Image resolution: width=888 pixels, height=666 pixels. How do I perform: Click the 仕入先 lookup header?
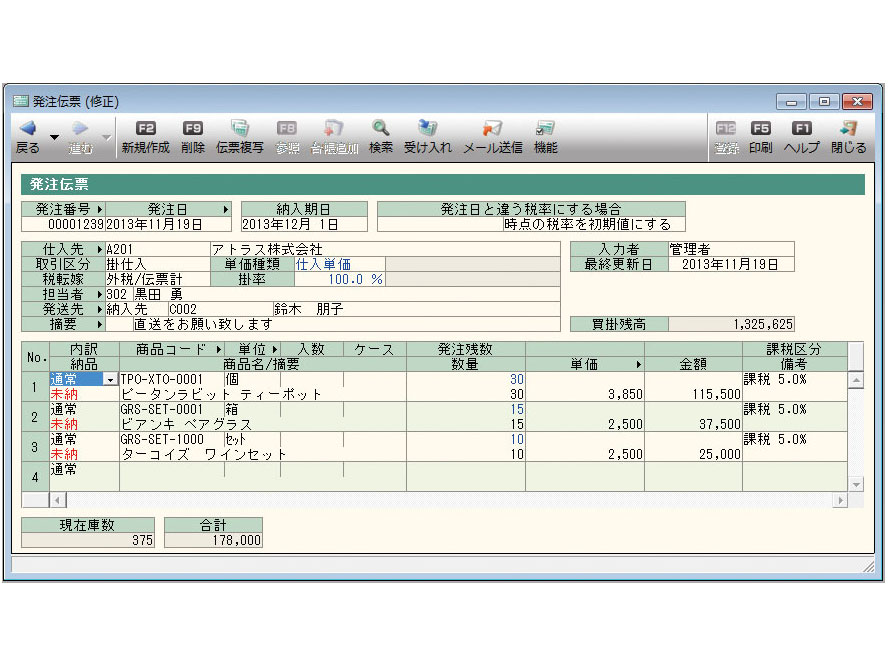(62, 249)
